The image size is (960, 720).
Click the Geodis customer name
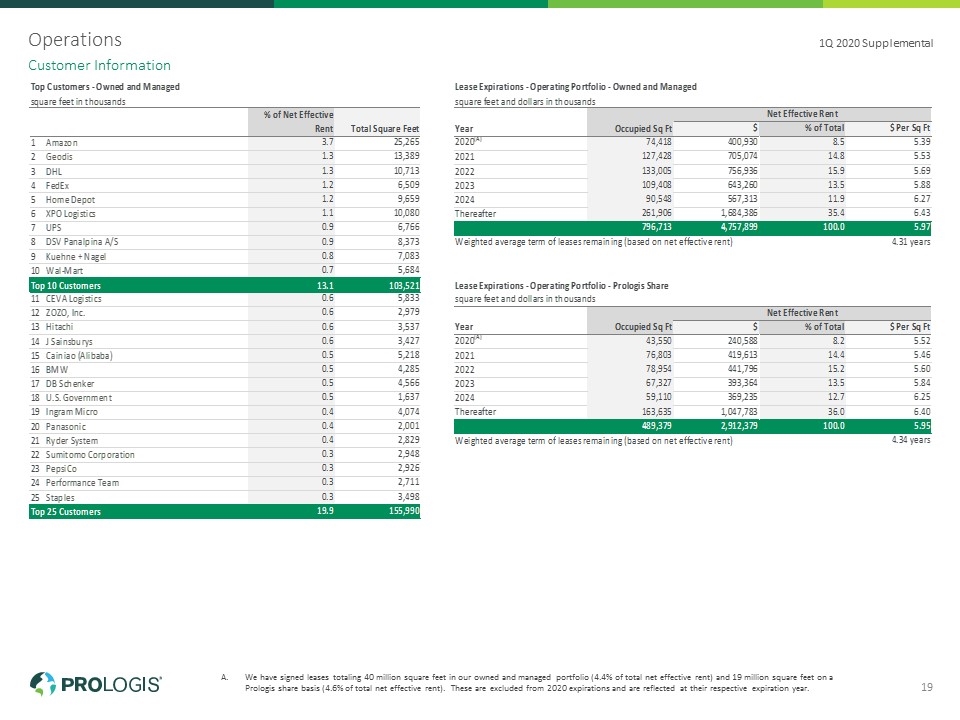(x=59, y=157)
